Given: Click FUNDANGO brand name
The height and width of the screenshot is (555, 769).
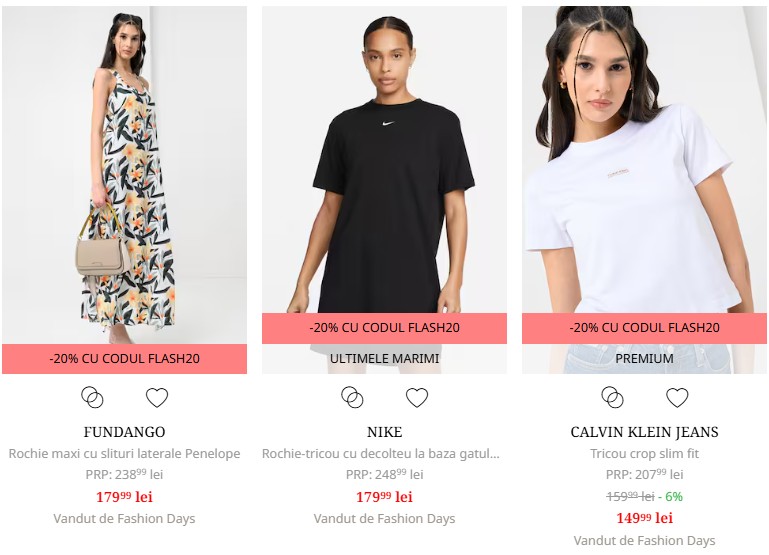Looking at the screenshot, I should pyautogui.click(x=125, y=432).
